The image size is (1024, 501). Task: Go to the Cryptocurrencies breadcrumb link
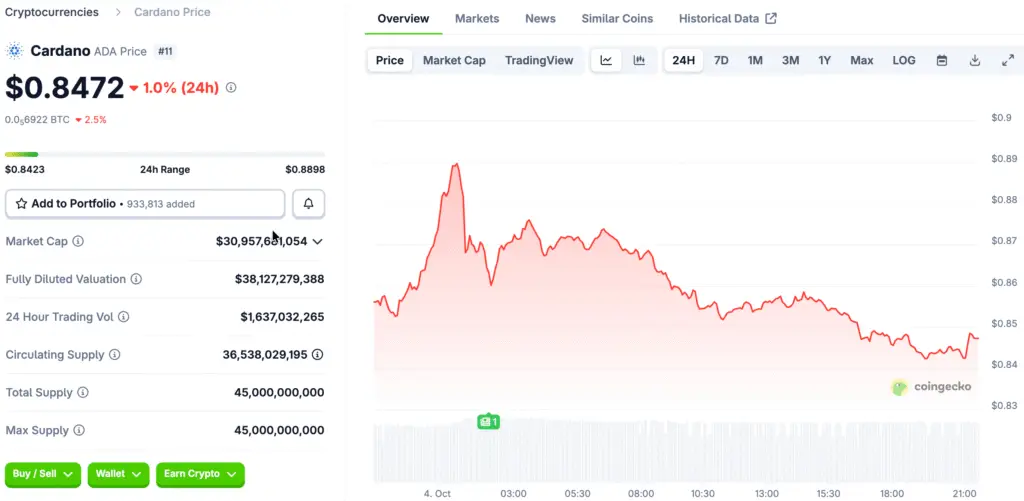52,12
